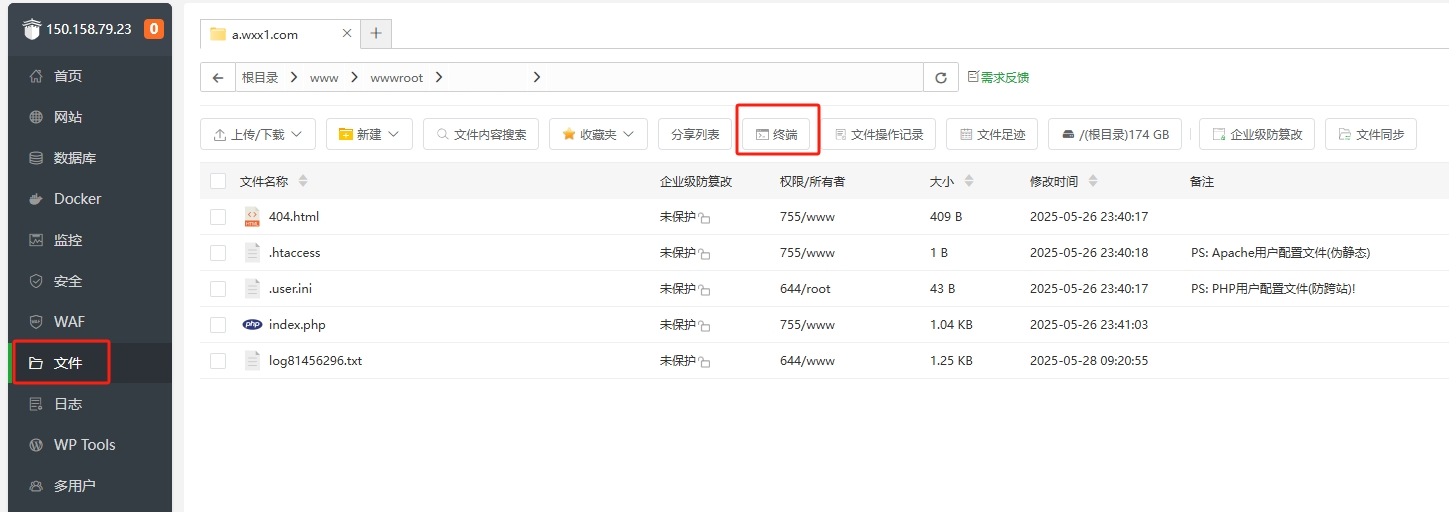Add a new tab with plus button

coord(376,34)
